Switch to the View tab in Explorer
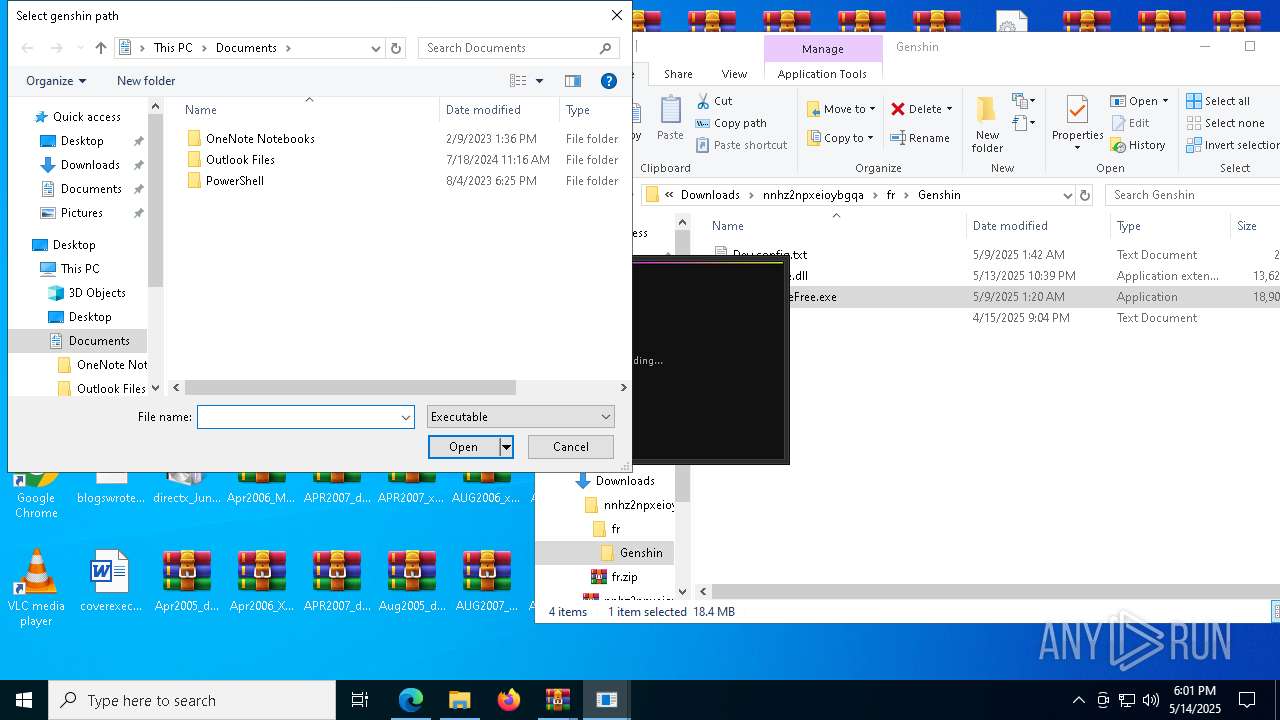The width and height of the screenshot is (1280, 720). (x=734, y=74)
